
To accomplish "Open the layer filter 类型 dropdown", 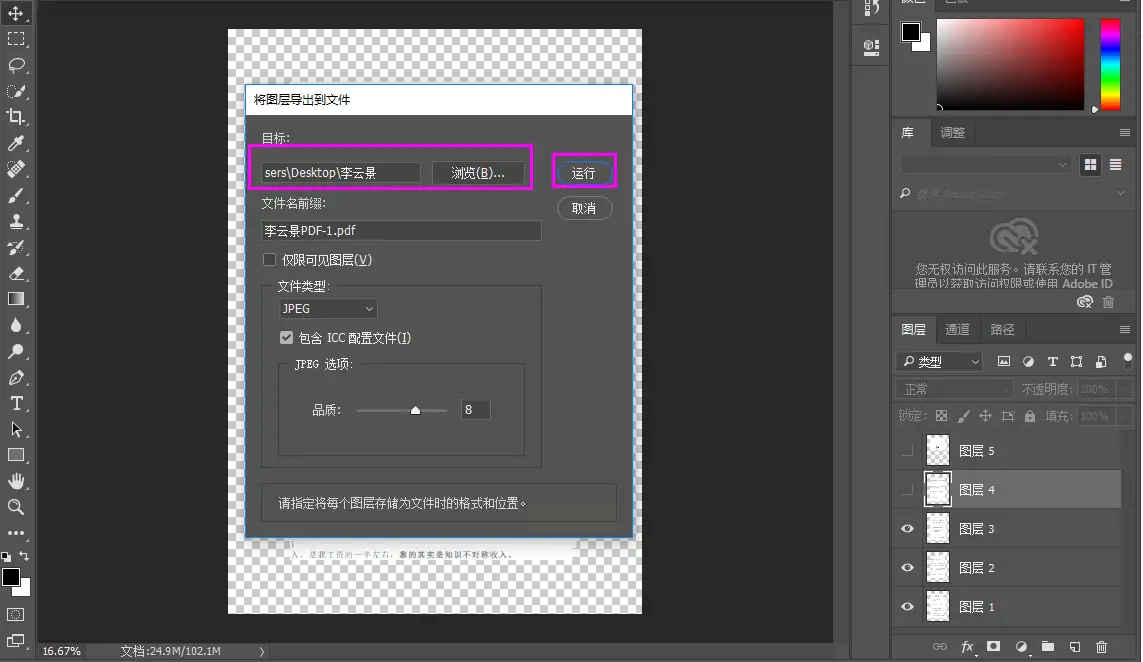I will point(940,362).
